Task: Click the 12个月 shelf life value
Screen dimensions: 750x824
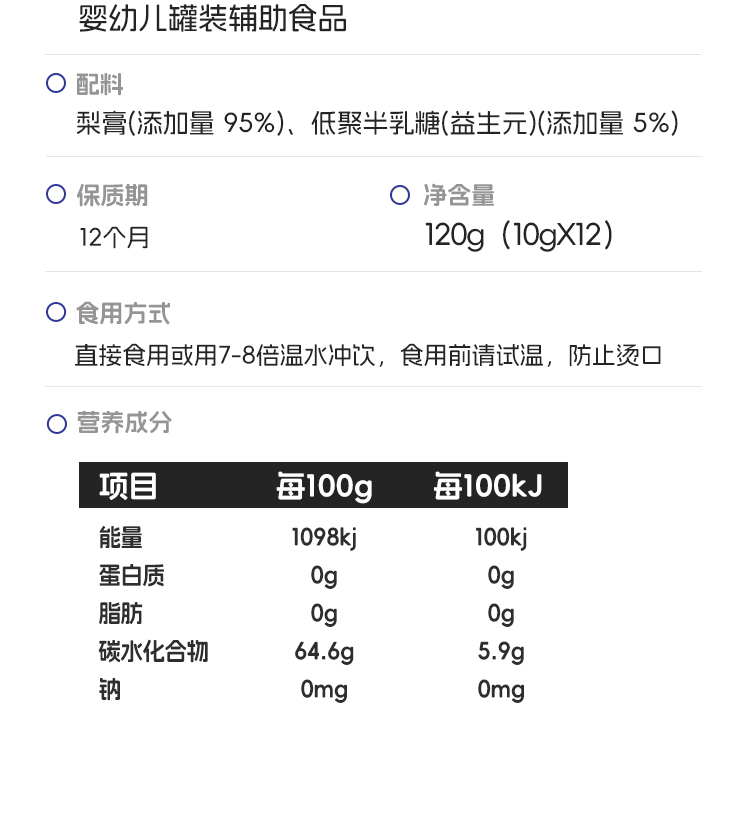Action: pos(114,238)
